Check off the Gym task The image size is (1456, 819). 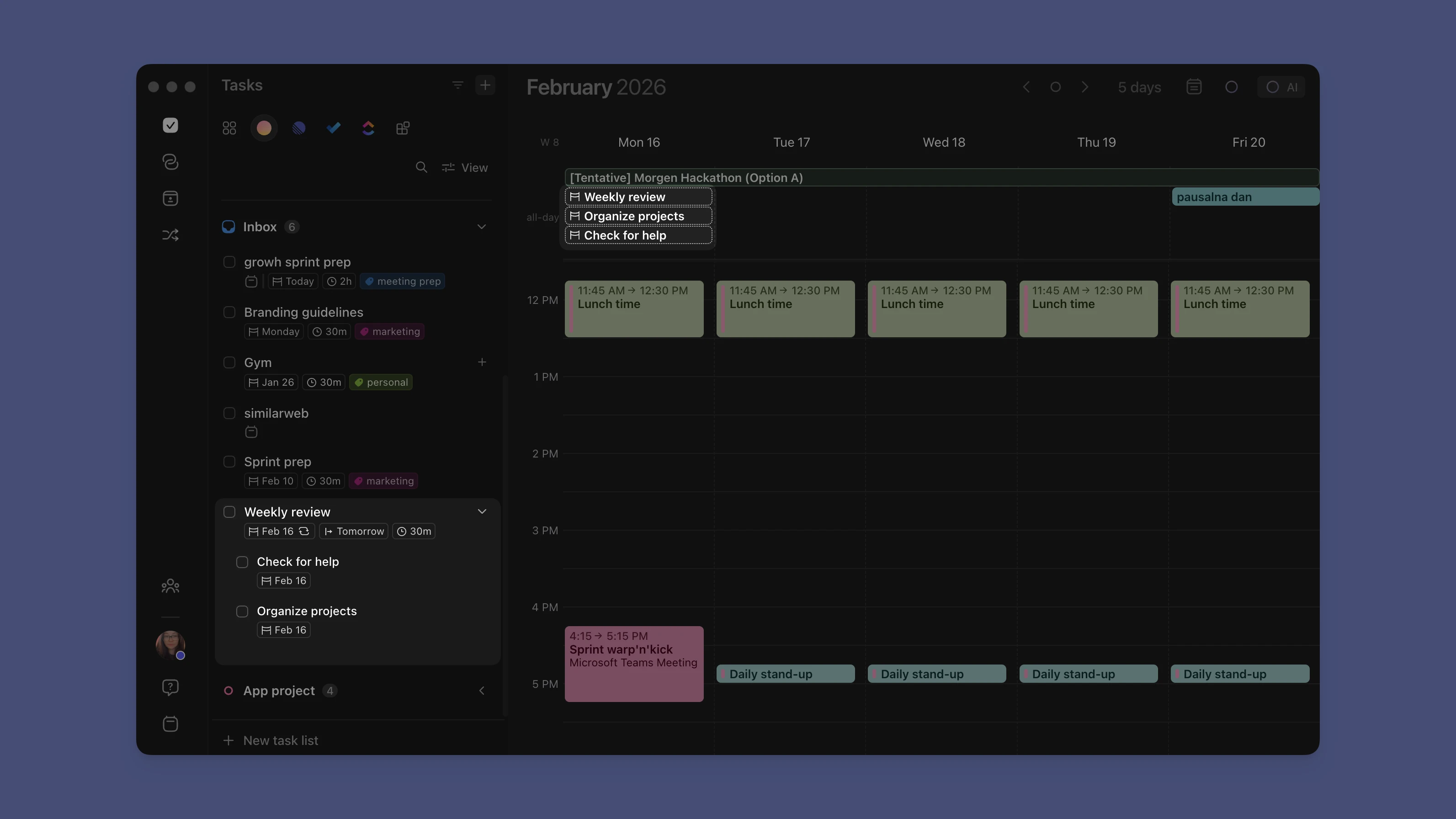coord(229,362)
